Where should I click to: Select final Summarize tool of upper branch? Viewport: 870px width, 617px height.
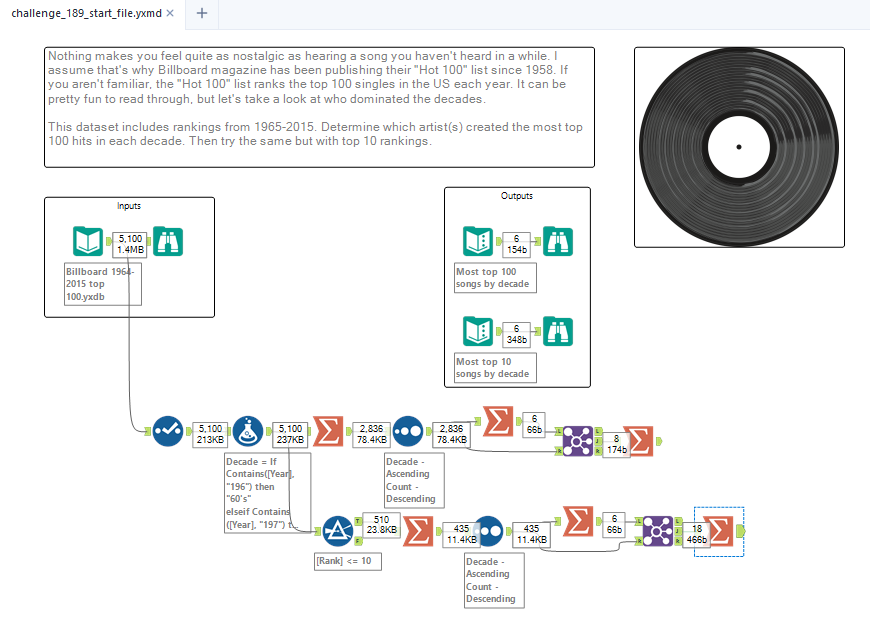point(639,441)
